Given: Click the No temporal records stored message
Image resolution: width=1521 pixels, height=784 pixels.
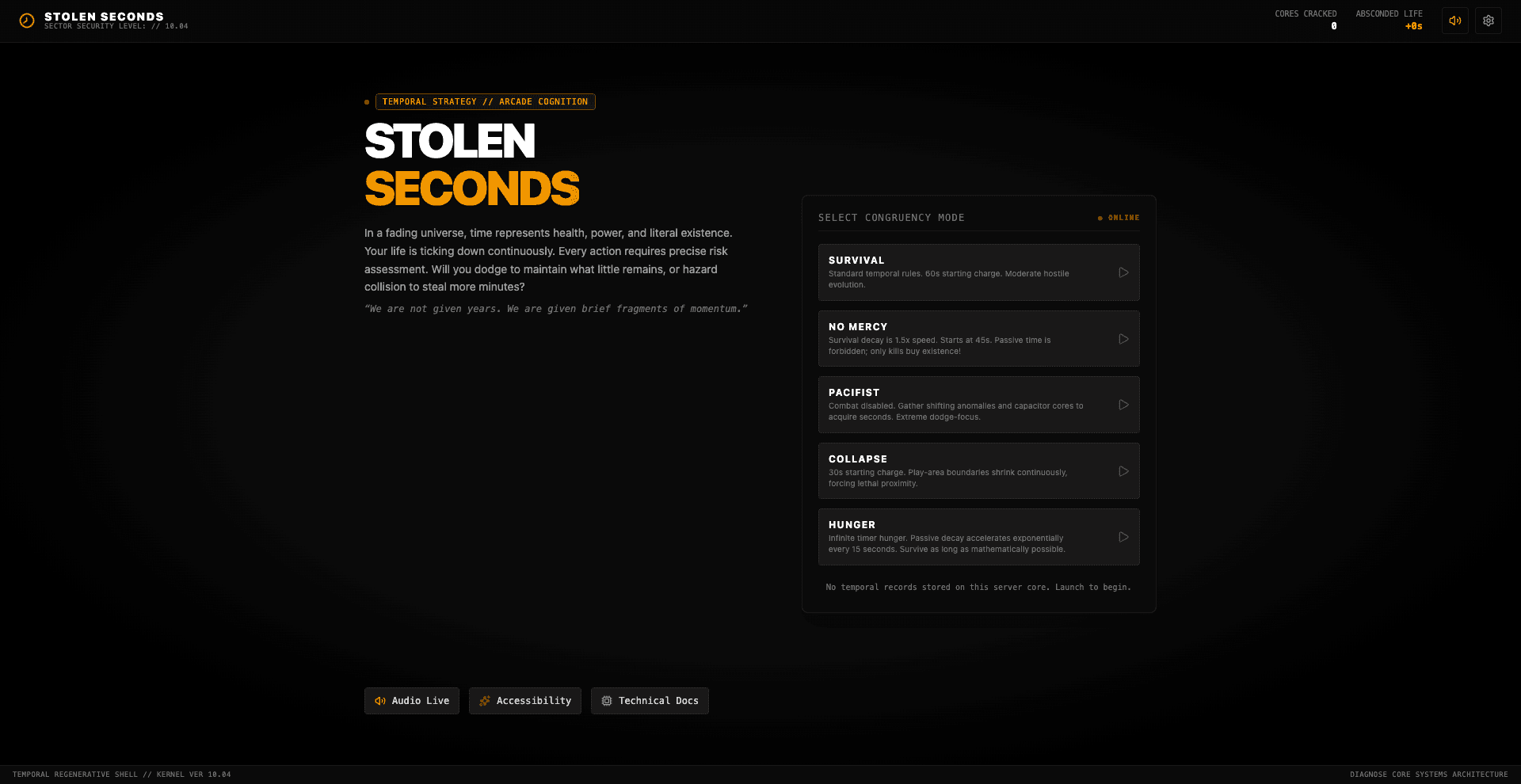Looking at the screenshot, I should pos(978,588).
